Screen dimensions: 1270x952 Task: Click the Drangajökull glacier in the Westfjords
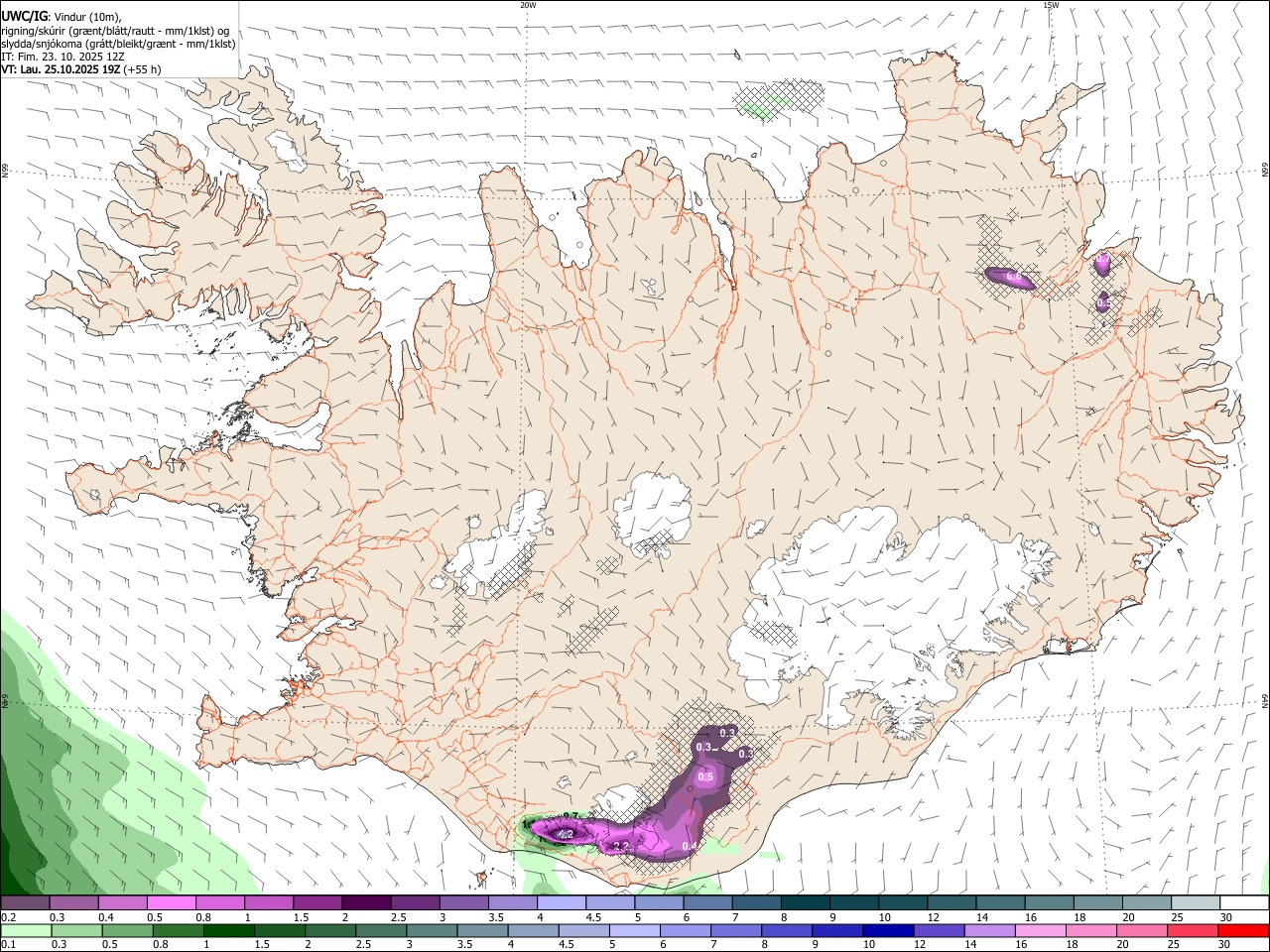[x=286, y=149]
